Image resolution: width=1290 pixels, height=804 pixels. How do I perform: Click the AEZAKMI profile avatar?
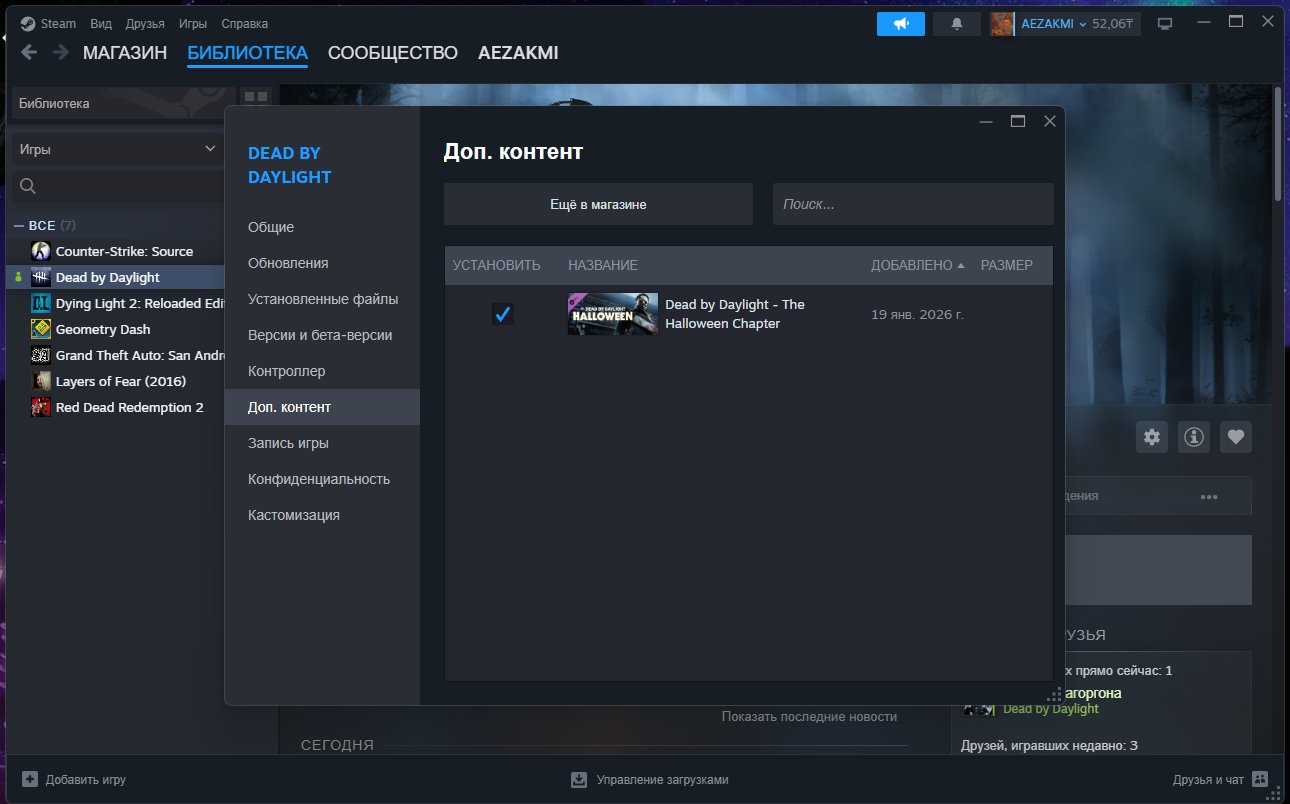click(x=1002, y=24)
